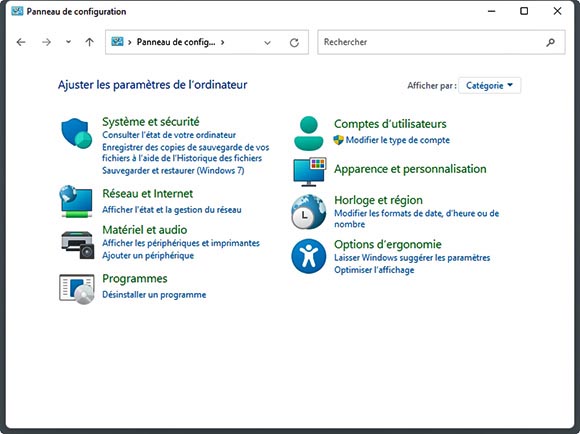Image resolution: width=580 pixels, height=434 pixels.
Task: Expand the Afficher par Catégorie dropdown
Action: pyautogui.click(x=489, y=85)
